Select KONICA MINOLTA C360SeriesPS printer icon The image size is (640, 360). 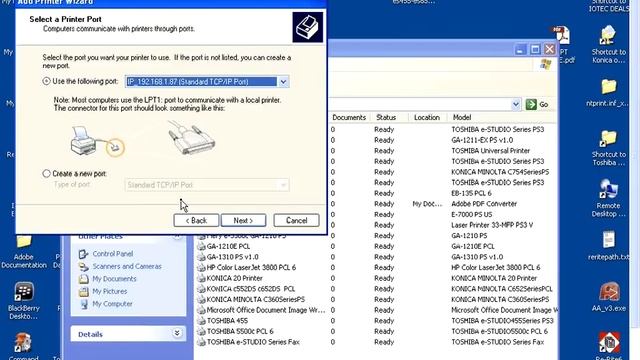[201, 300]
